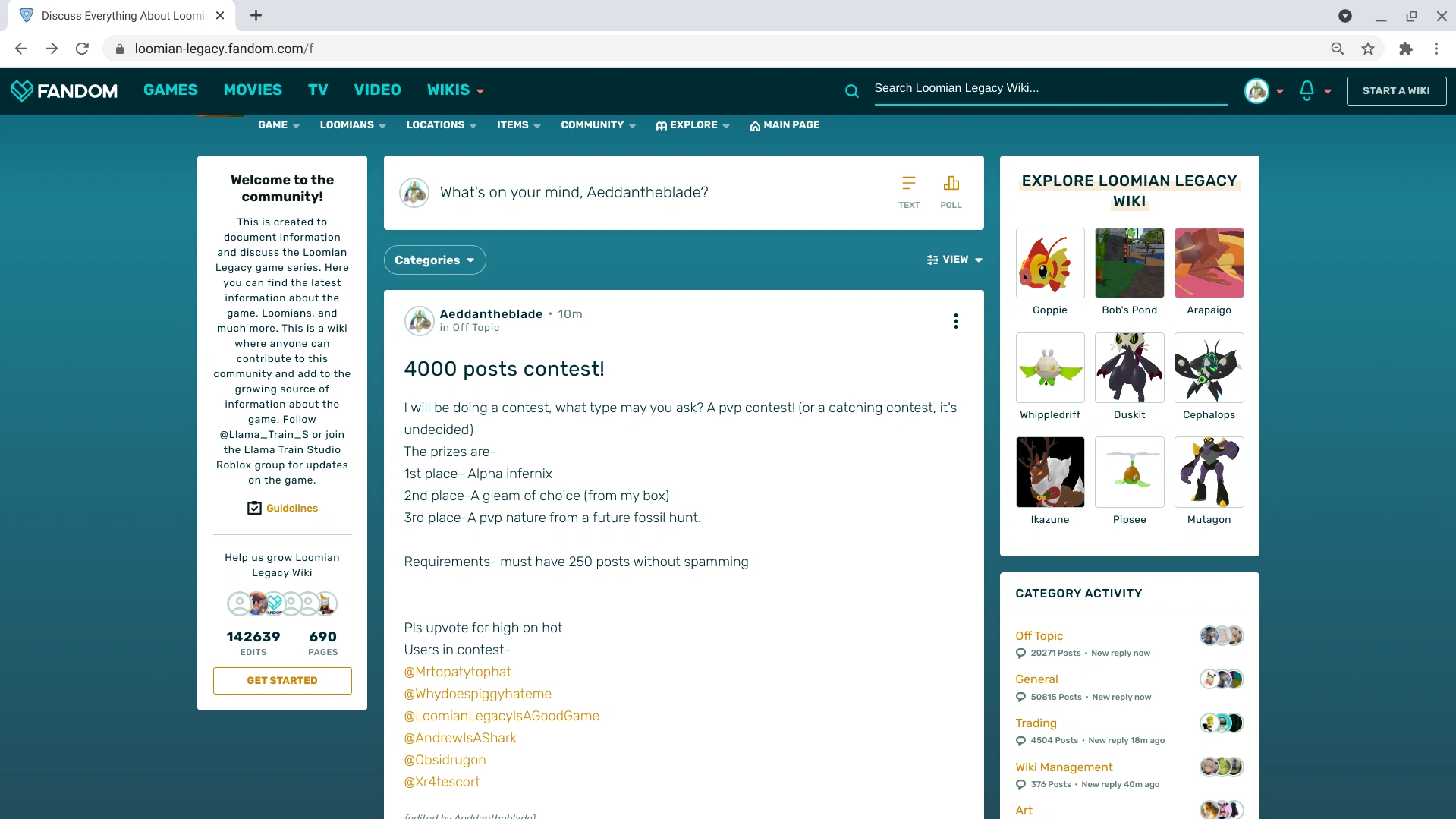The image size is (1456, 819).
Task: Select the Text post mode
Action: (x=908, y=190)
